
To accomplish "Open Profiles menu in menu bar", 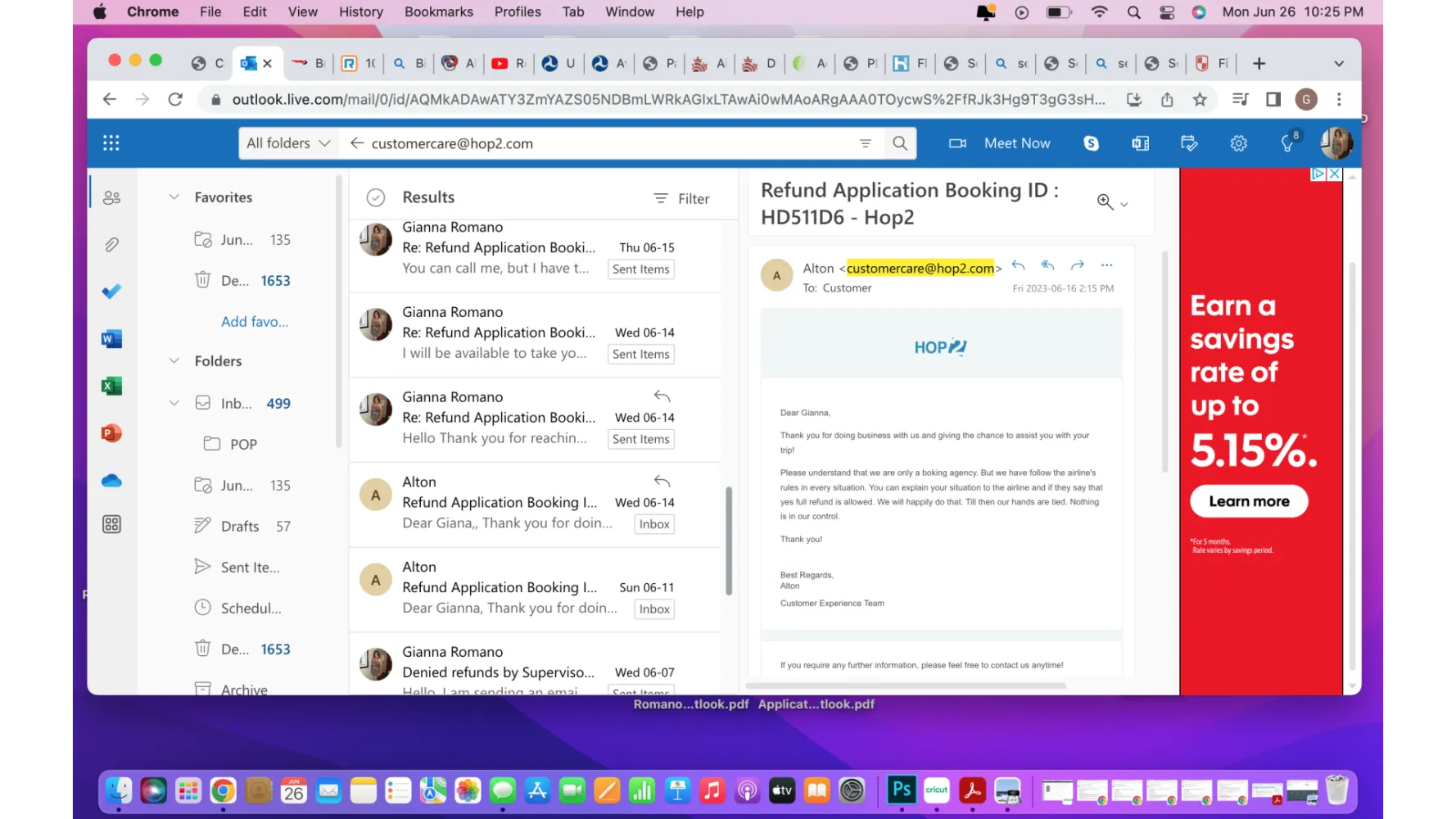I will (518, 11).
